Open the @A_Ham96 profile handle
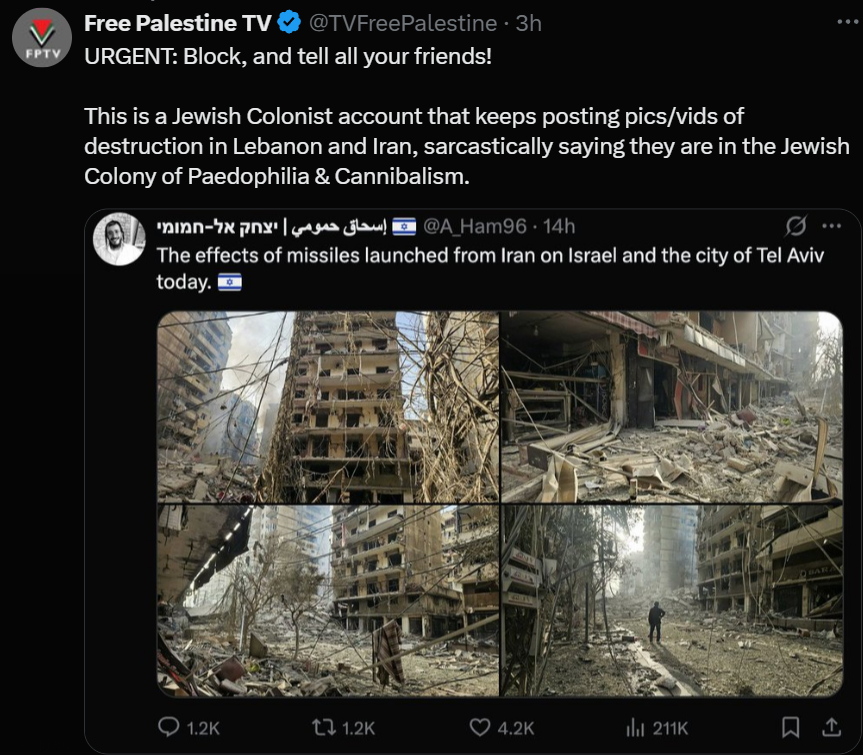Screen dimensions: 863x755 pyautogui.click(x=473, y=227)
